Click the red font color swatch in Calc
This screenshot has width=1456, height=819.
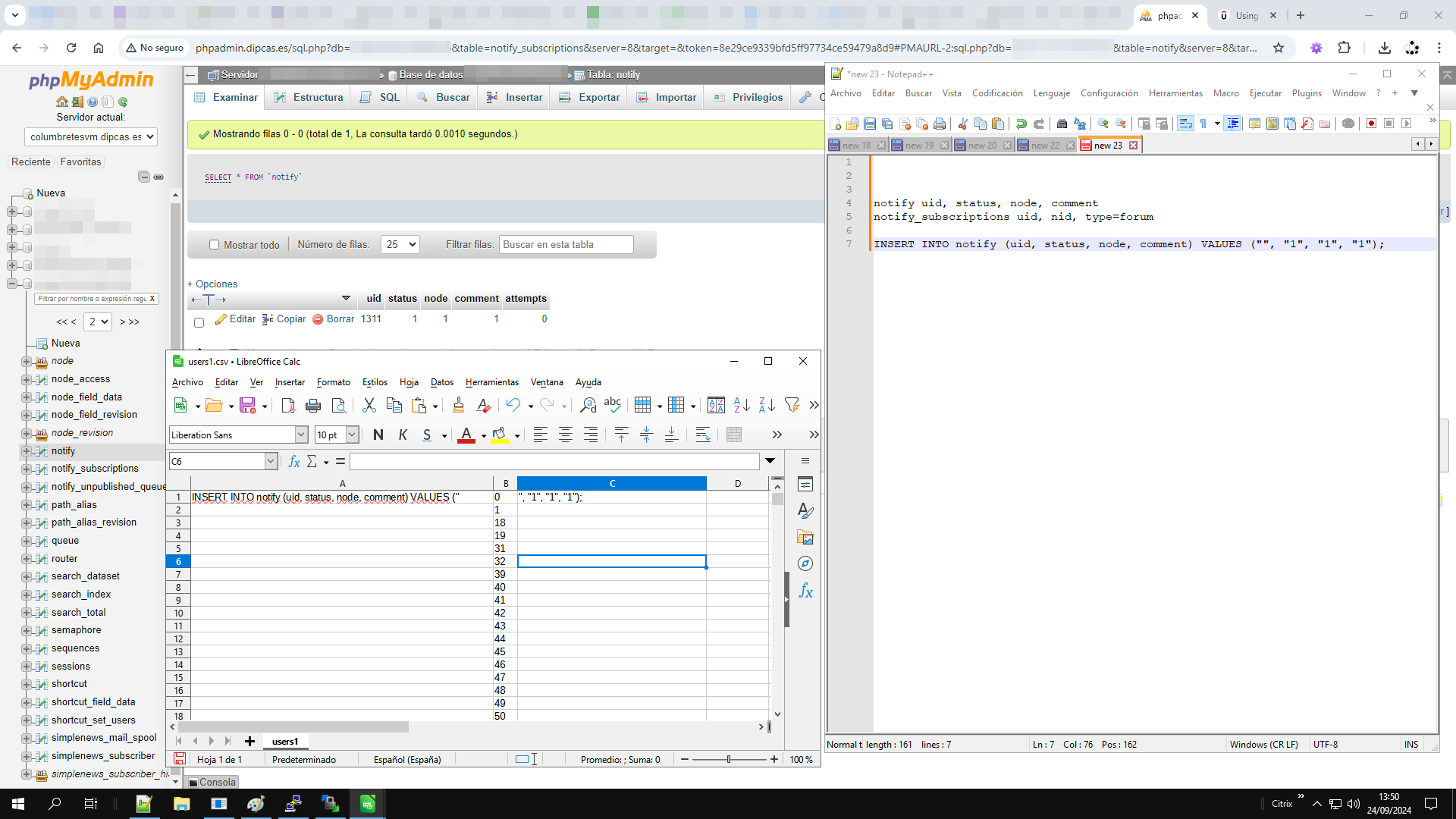[x=466, y=435]
